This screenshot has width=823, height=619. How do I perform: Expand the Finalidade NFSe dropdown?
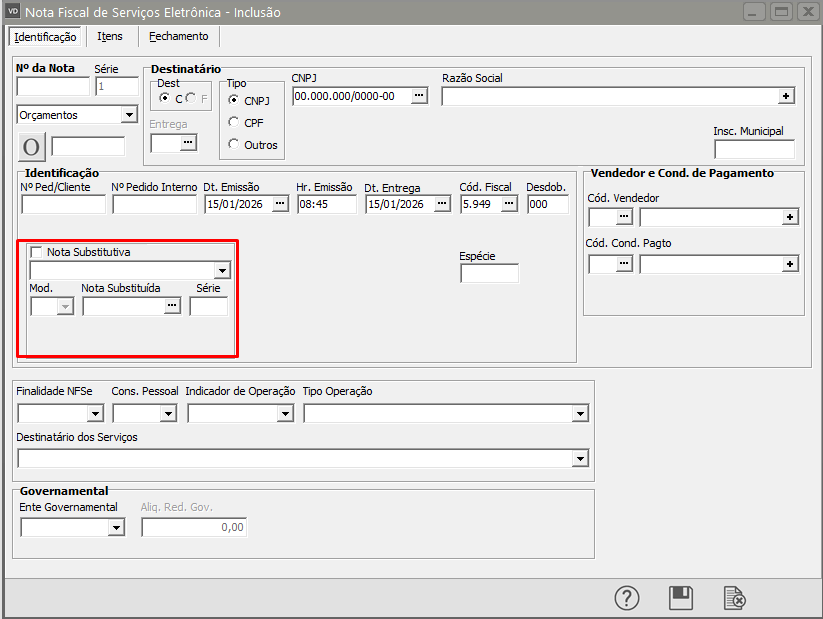point(96,413)
